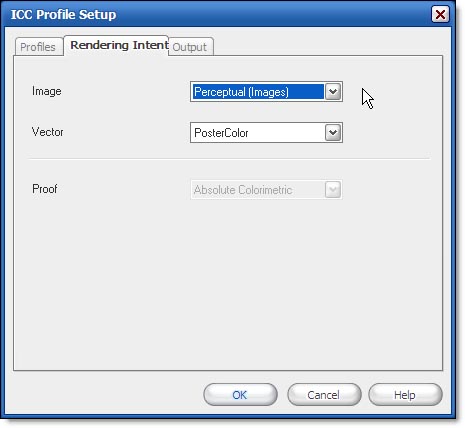Image resolution: width=465 pixels, height=428 pixels.
Task: Expand the Vector dropdown arrow
Action: [333, 133]
